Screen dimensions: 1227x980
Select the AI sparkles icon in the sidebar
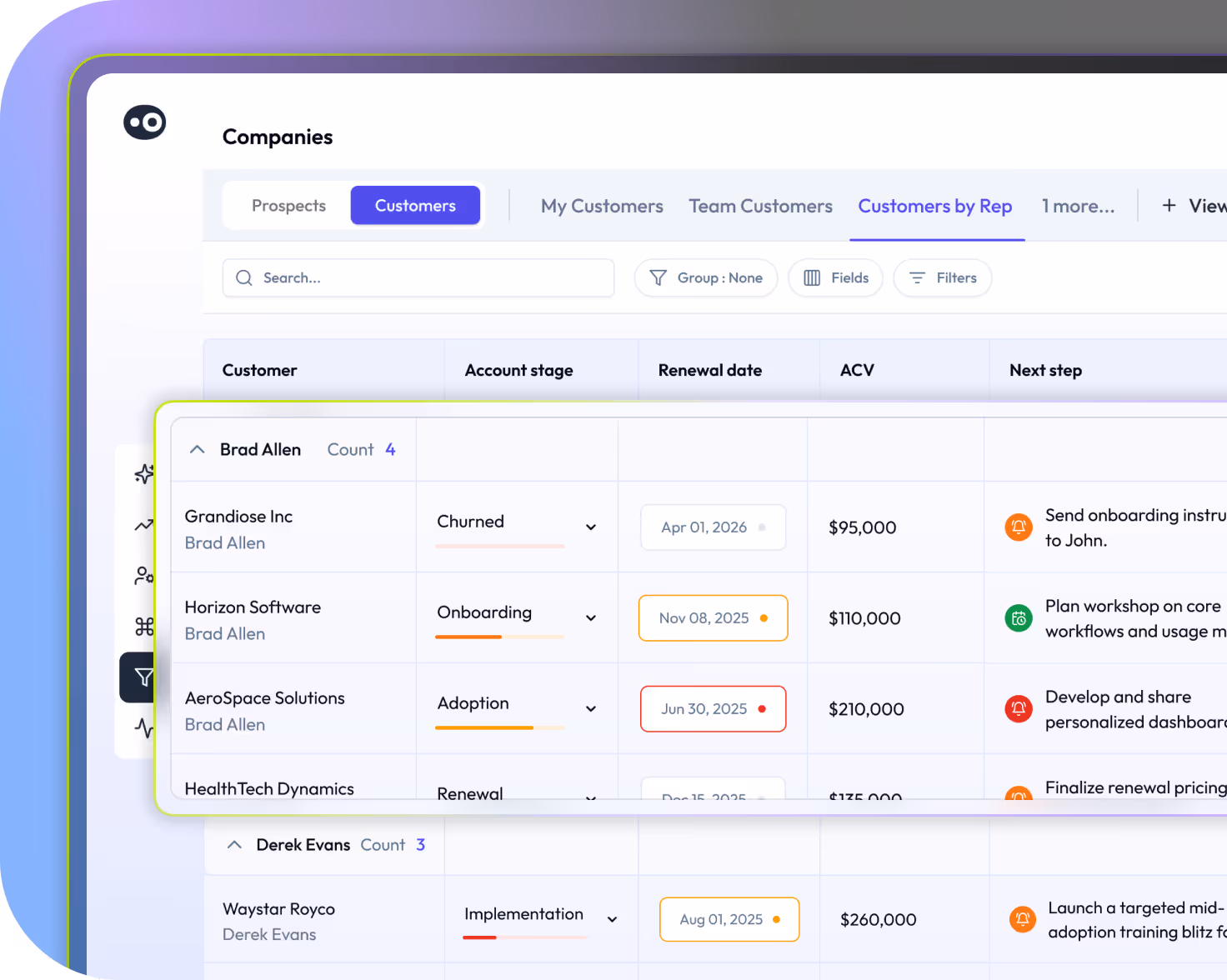pyautogui.click(x=143, y=474)
